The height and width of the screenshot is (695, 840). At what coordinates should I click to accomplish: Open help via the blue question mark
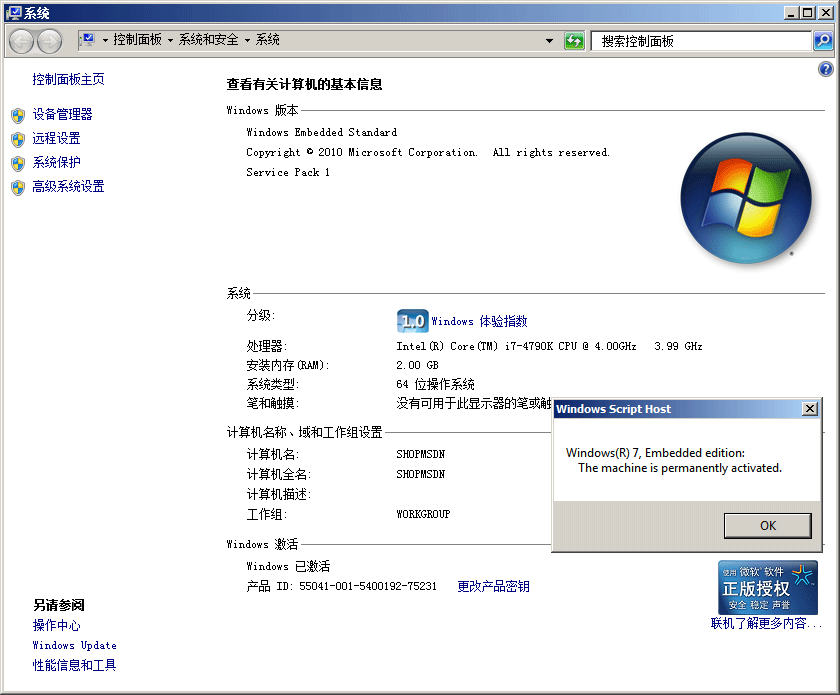click(825, 69)
